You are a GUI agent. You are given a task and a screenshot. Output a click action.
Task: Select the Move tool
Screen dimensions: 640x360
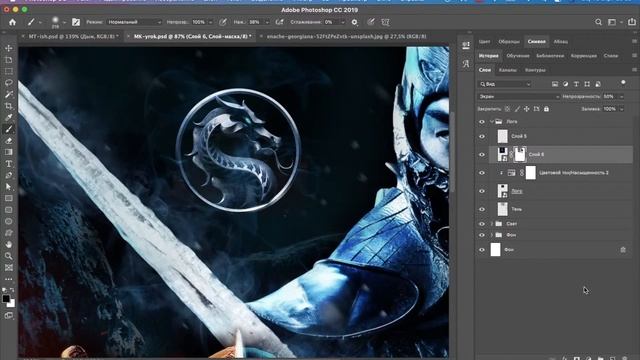pyautogui.click(x=9, y=48)
